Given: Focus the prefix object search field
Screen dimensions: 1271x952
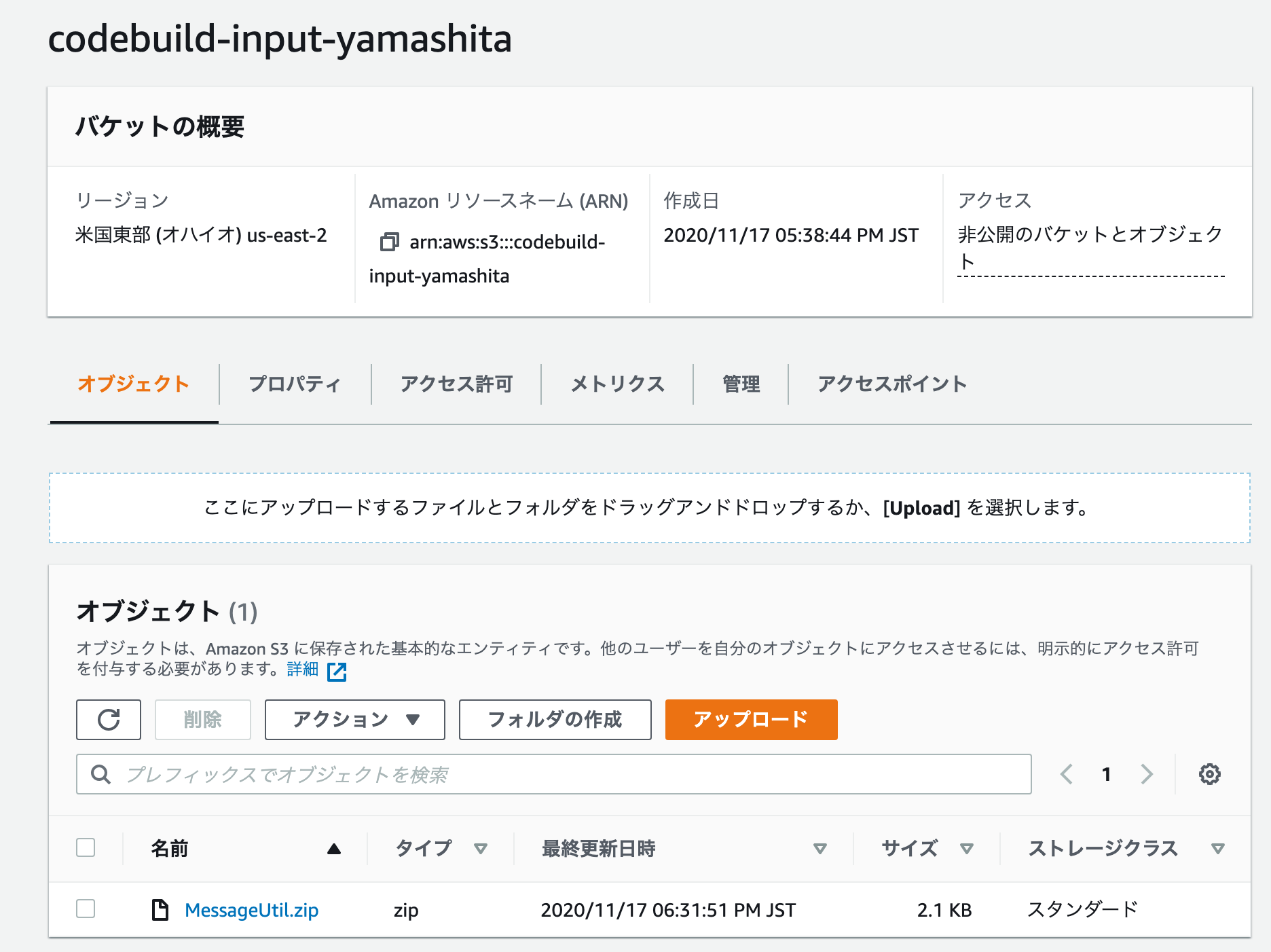Looking at the screenshot, I should coord(554,774).
